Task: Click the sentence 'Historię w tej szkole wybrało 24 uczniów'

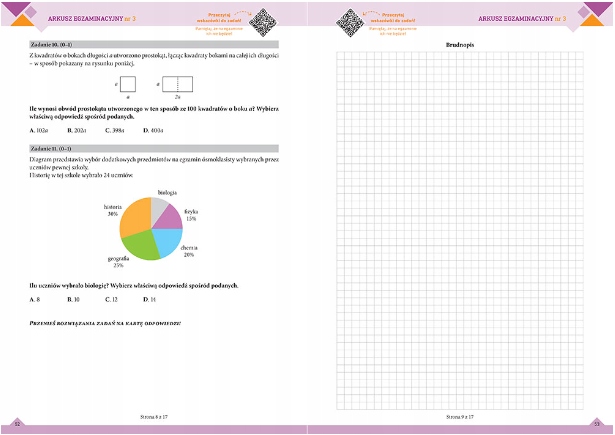Action: coord(81,175)
